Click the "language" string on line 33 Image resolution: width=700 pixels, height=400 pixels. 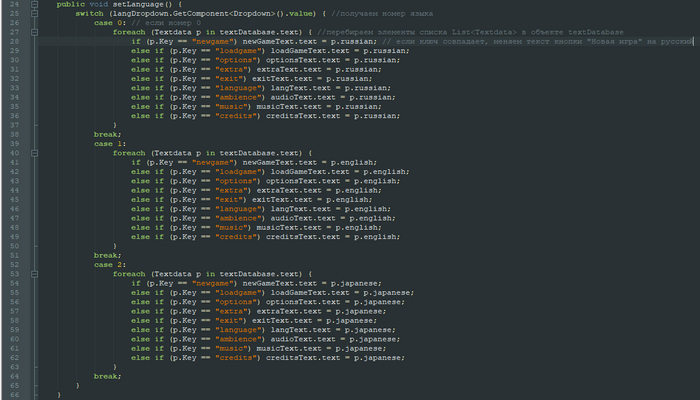click(238, 88)
